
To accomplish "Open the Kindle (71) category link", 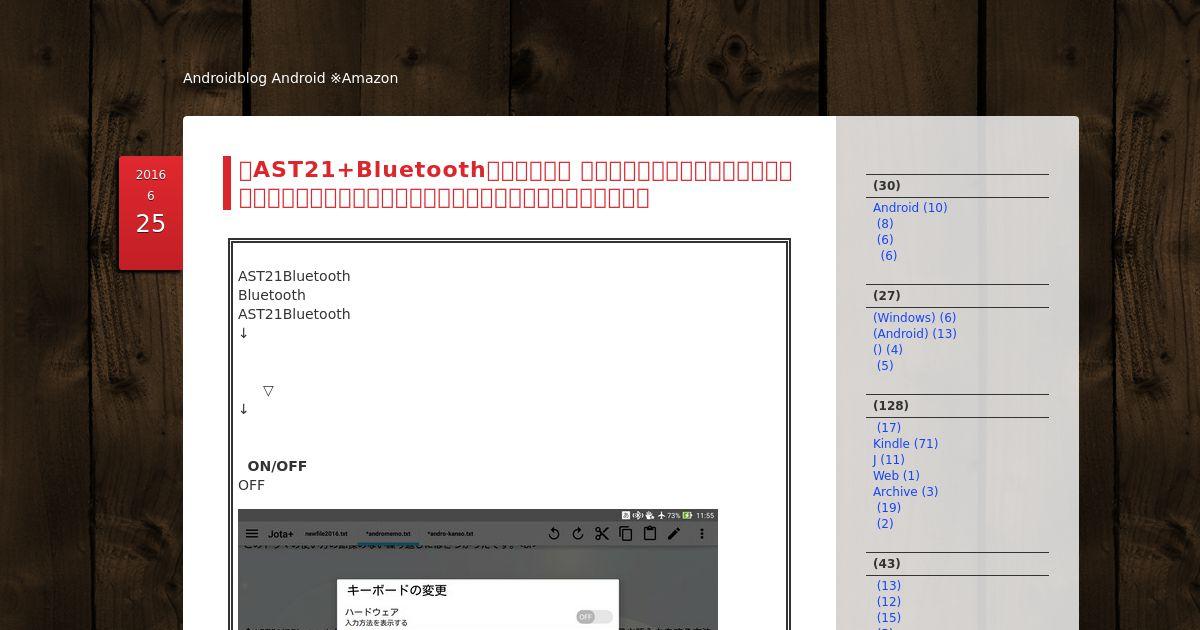I will [905, 444].
